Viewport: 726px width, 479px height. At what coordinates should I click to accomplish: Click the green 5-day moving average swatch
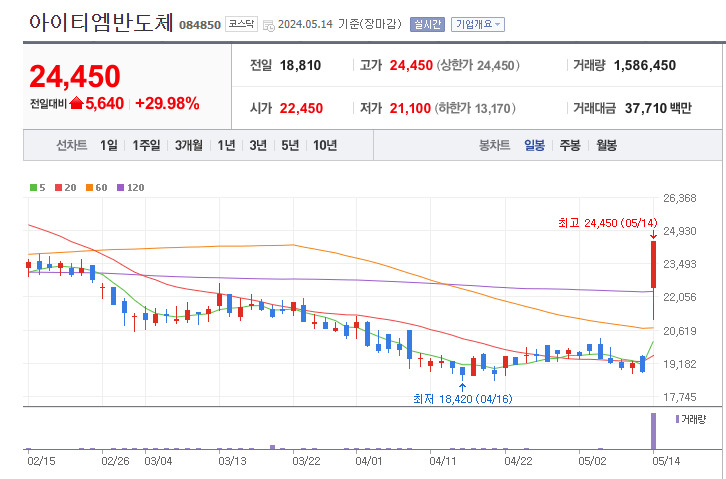(33, 187)
